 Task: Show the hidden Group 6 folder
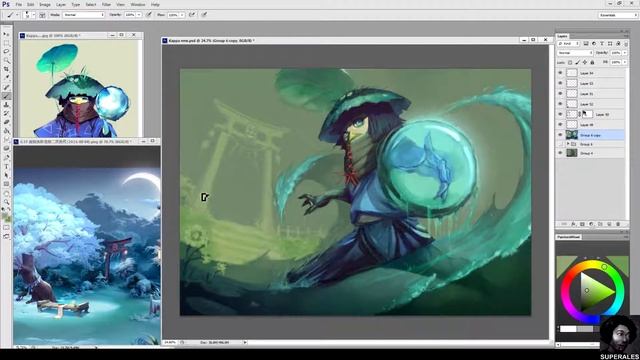coord(560,144)
